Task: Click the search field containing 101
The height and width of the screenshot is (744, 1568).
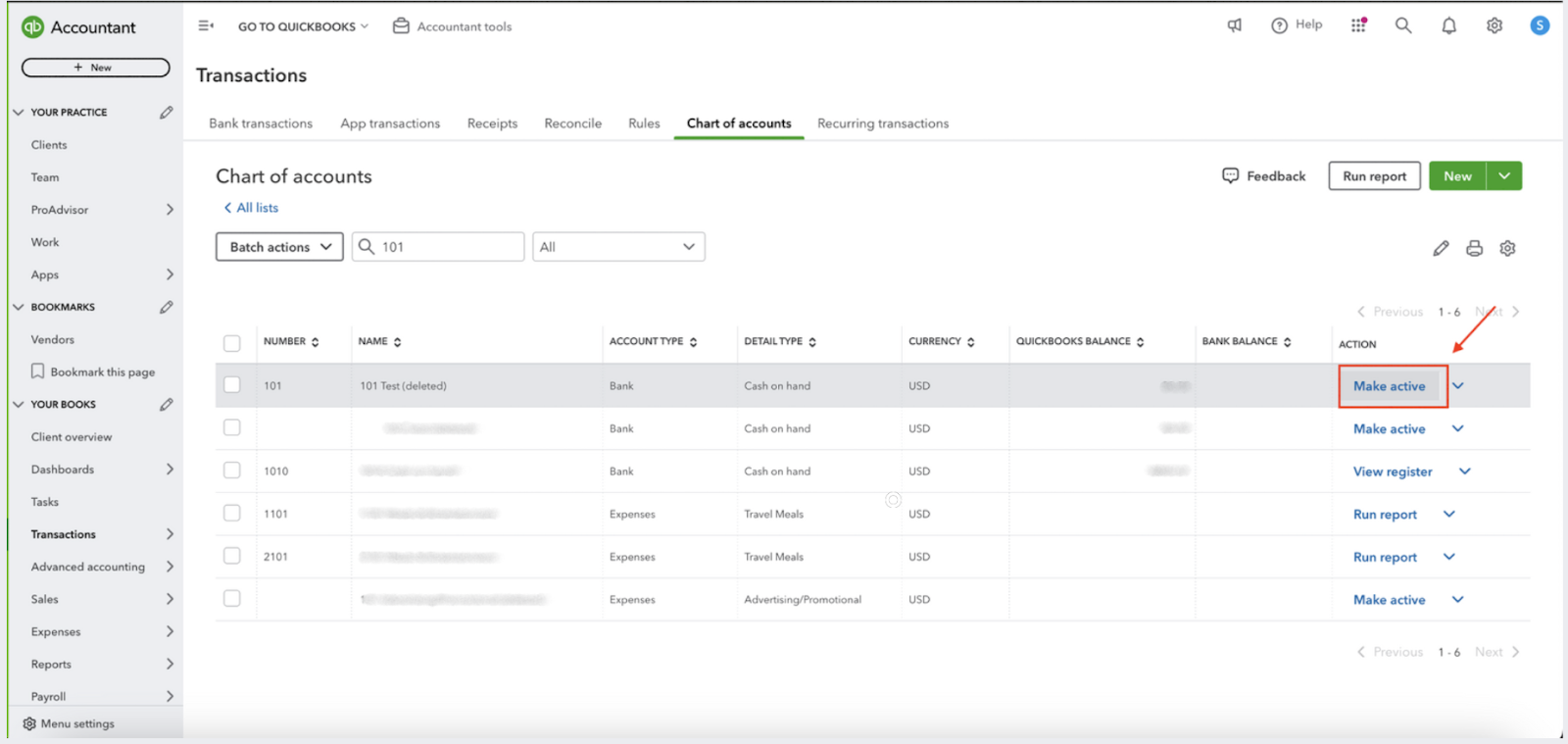Action: coord(438,247)
